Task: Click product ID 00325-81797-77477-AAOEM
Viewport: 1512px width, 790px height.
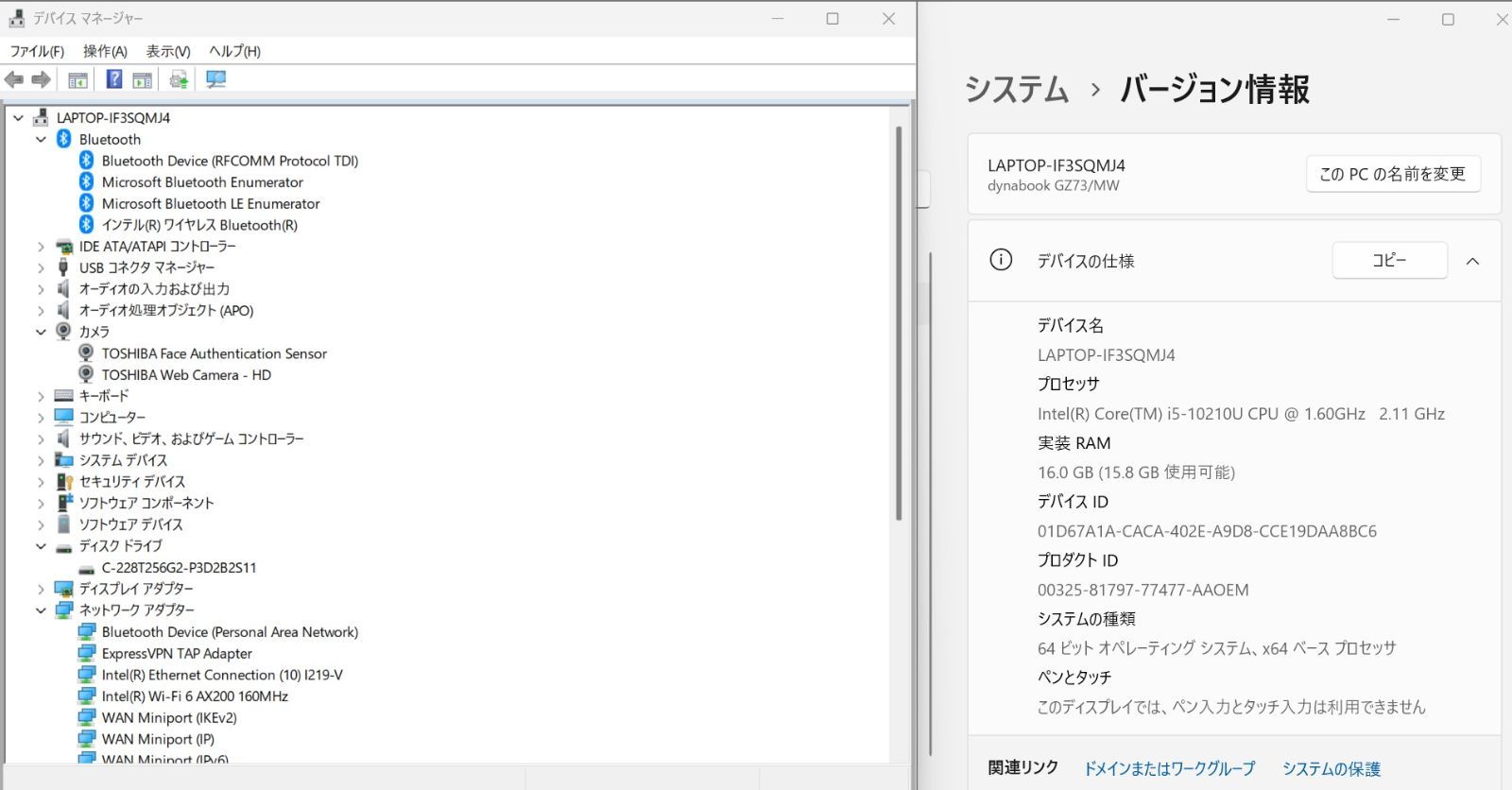Action: point(1143,590)
